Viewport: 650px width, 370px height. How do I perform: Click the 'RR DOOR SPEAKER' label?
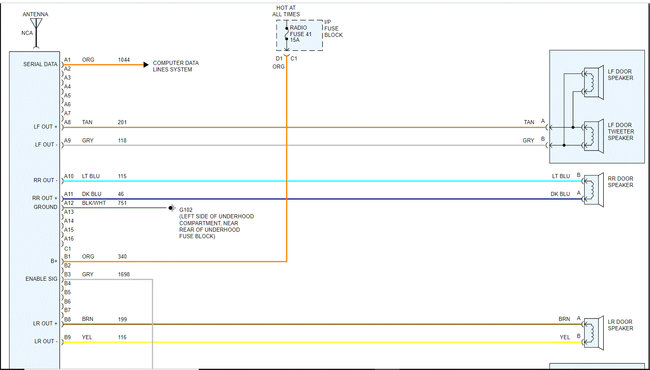620,182
